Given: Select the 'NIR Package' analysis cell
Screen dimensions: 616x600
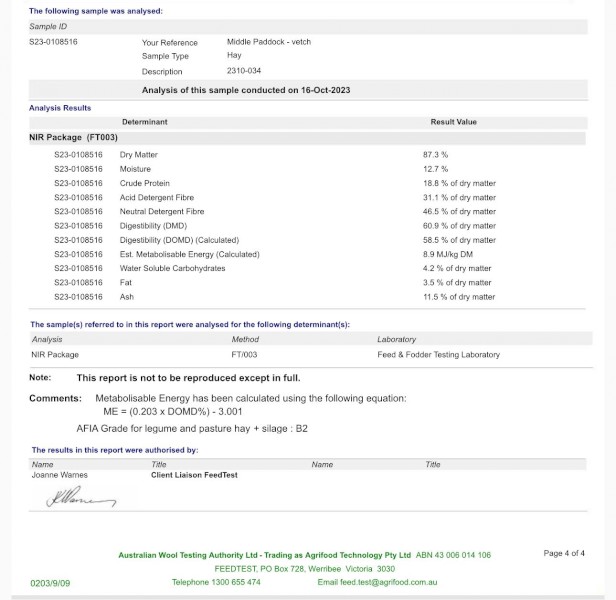Looking at the screenshot, I should click(x=55, y=354).
